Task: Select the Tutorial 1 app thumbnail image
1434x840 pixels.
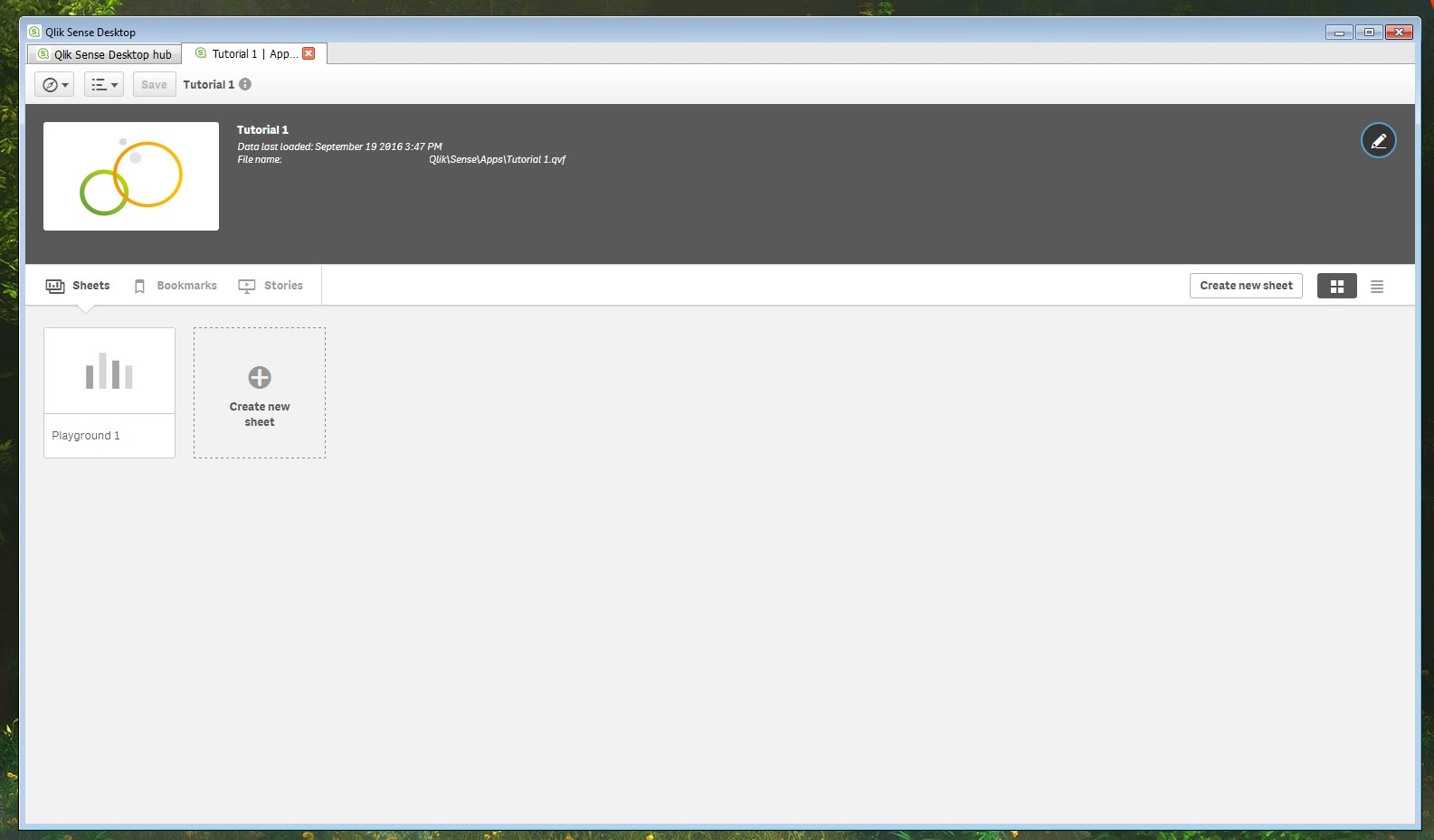Action: point(131,176)
